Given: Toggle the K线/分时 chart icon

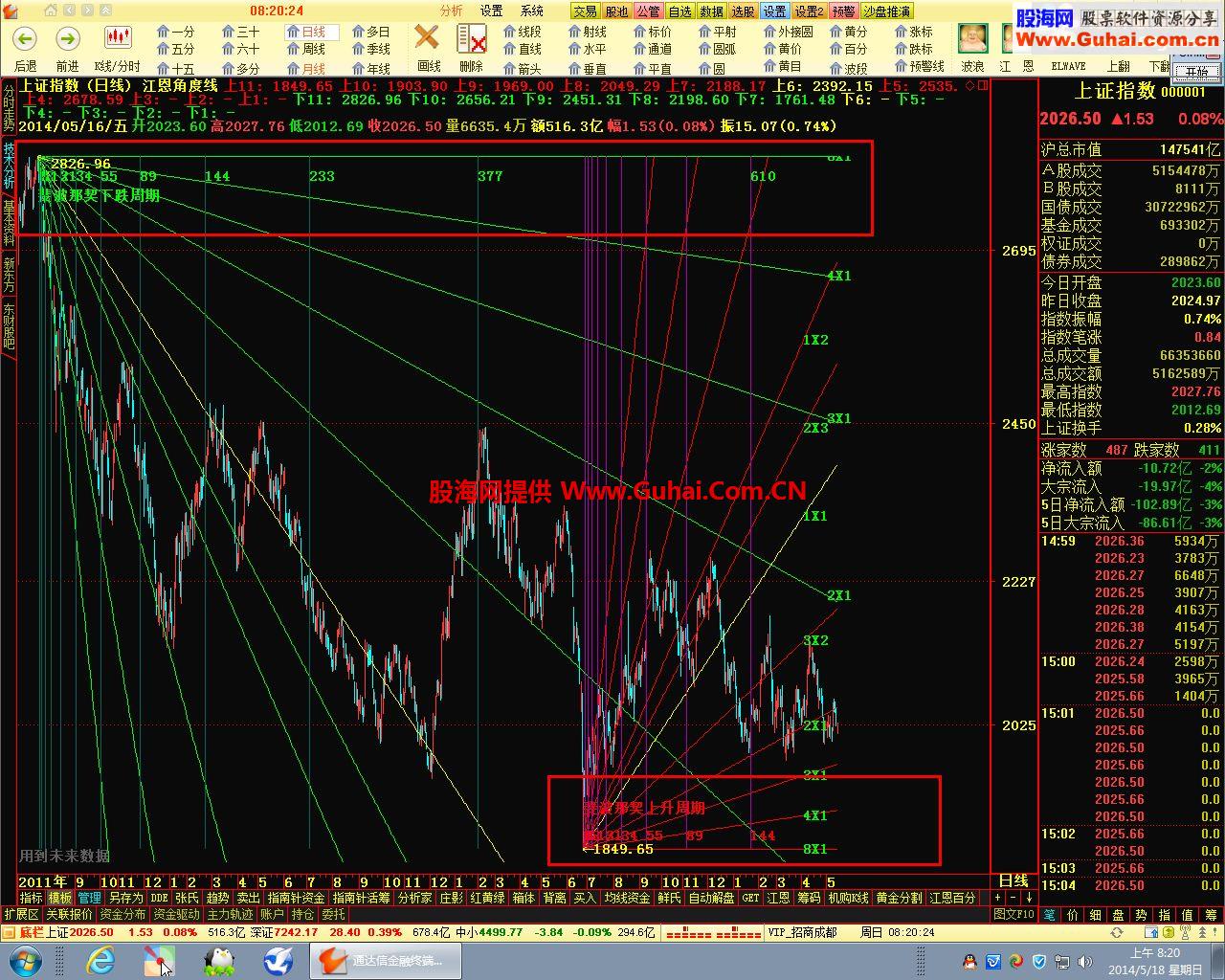Looking at the screenshot, I should coord(118,38).
